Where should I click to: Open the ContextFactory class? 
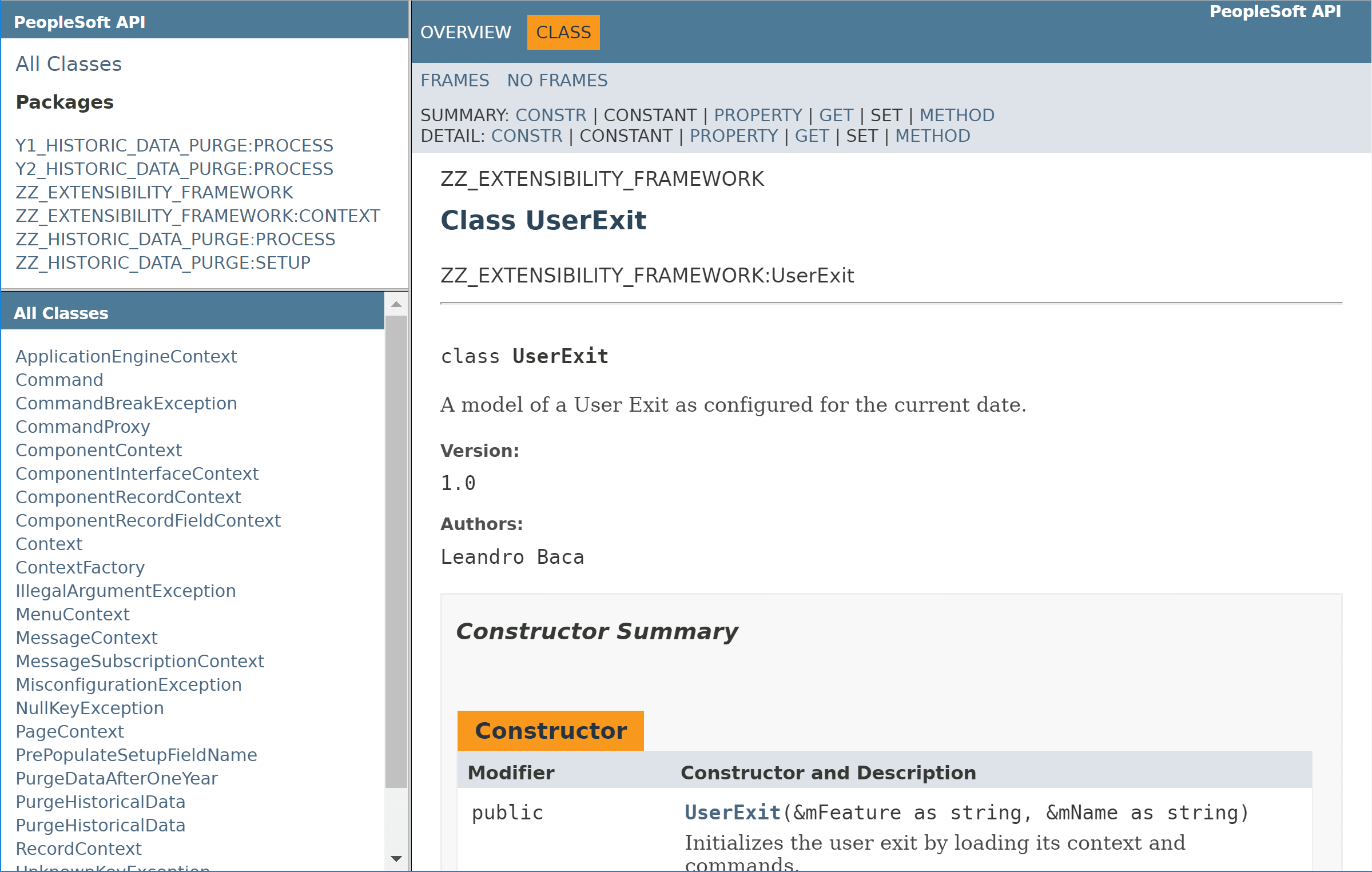(80, 568)
